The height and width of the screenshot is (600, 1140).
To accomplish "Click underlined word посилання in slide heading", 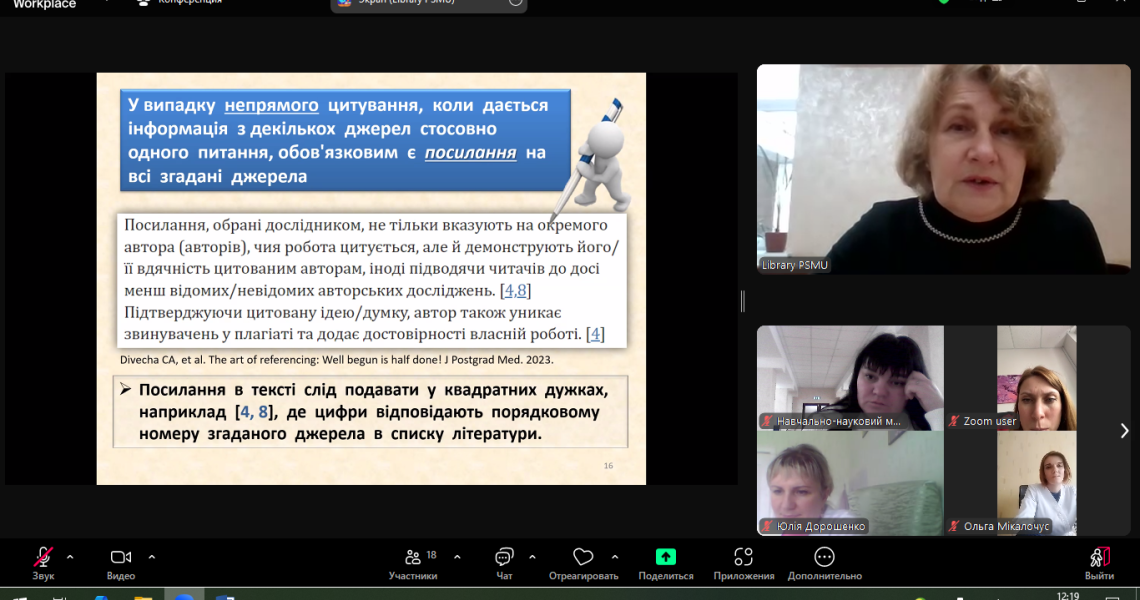I will 470,153.
